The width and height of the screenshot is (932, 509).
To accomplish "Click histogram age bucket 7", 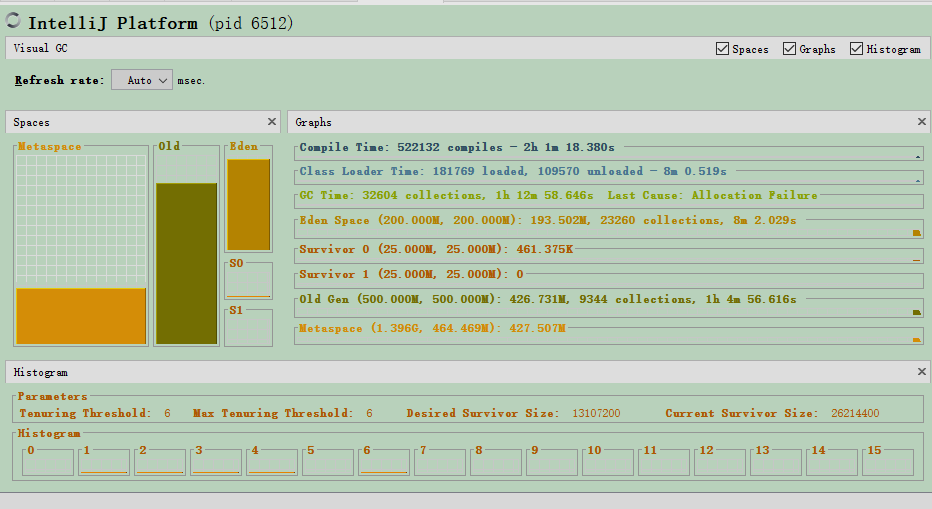I will (440, 461).
